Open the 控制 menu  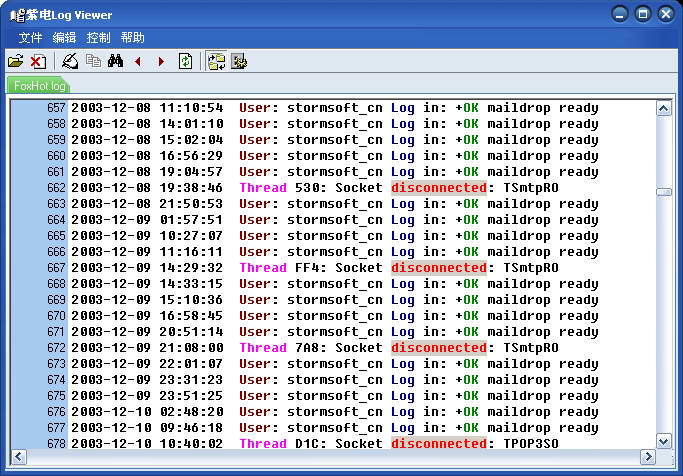point(98,38)
